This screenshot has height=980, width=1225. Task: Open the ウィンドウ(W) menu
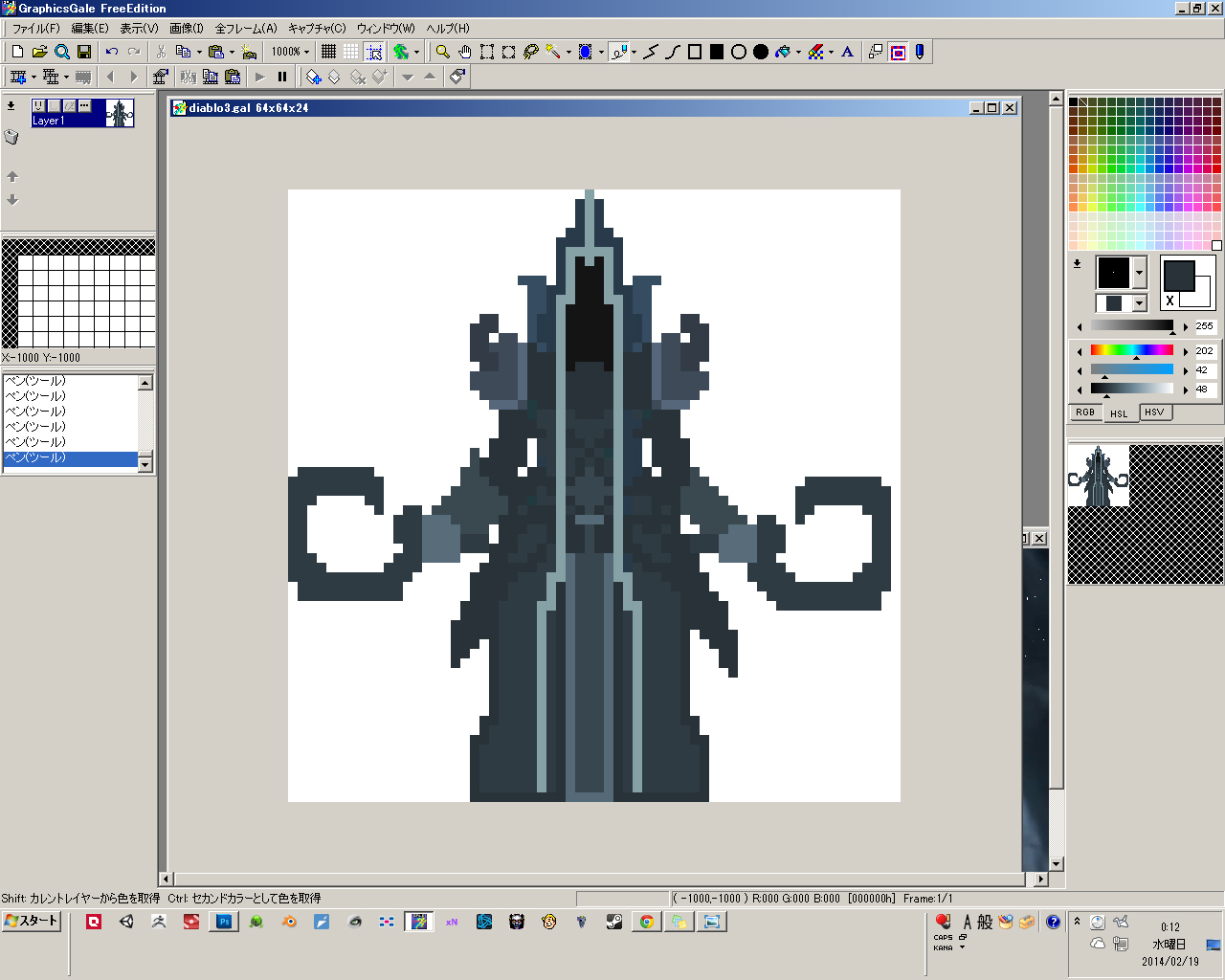tap(386, 28)
